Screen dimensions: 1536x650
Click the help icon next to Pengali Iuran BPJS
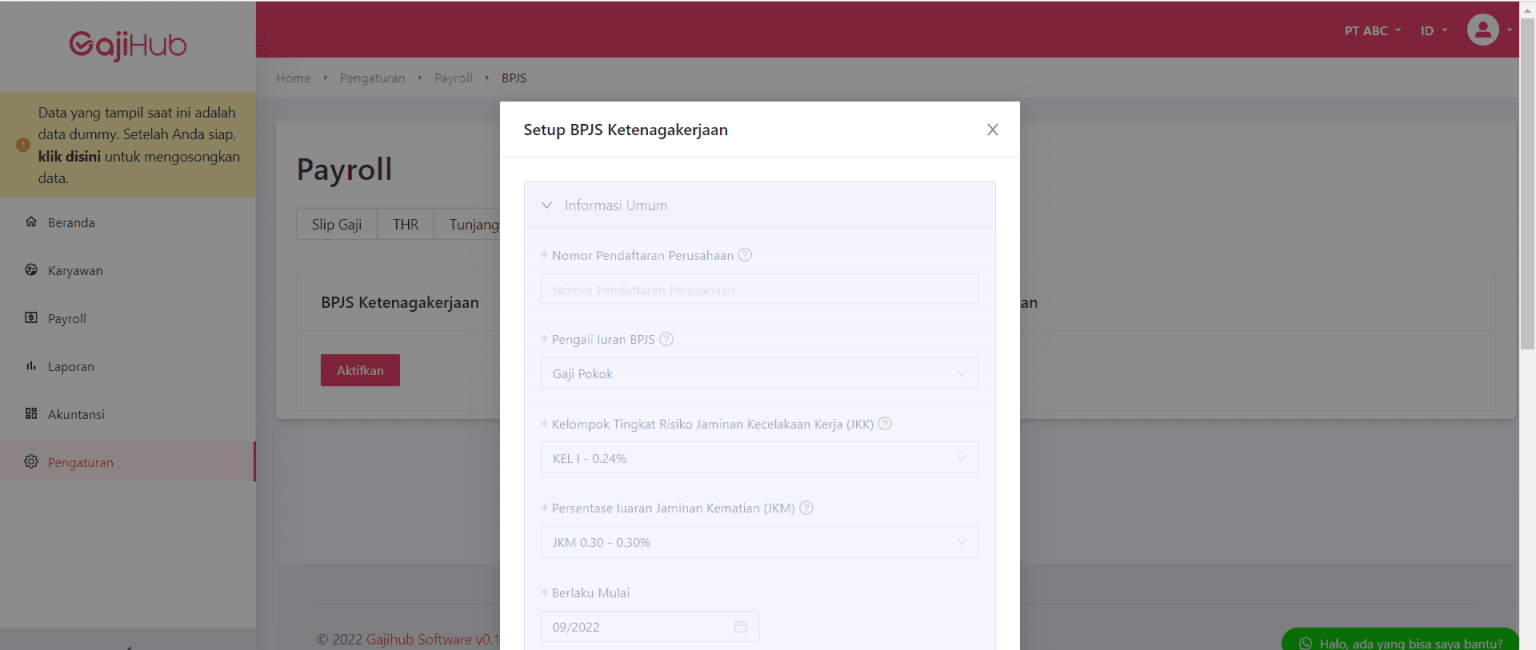coord(666,339)
